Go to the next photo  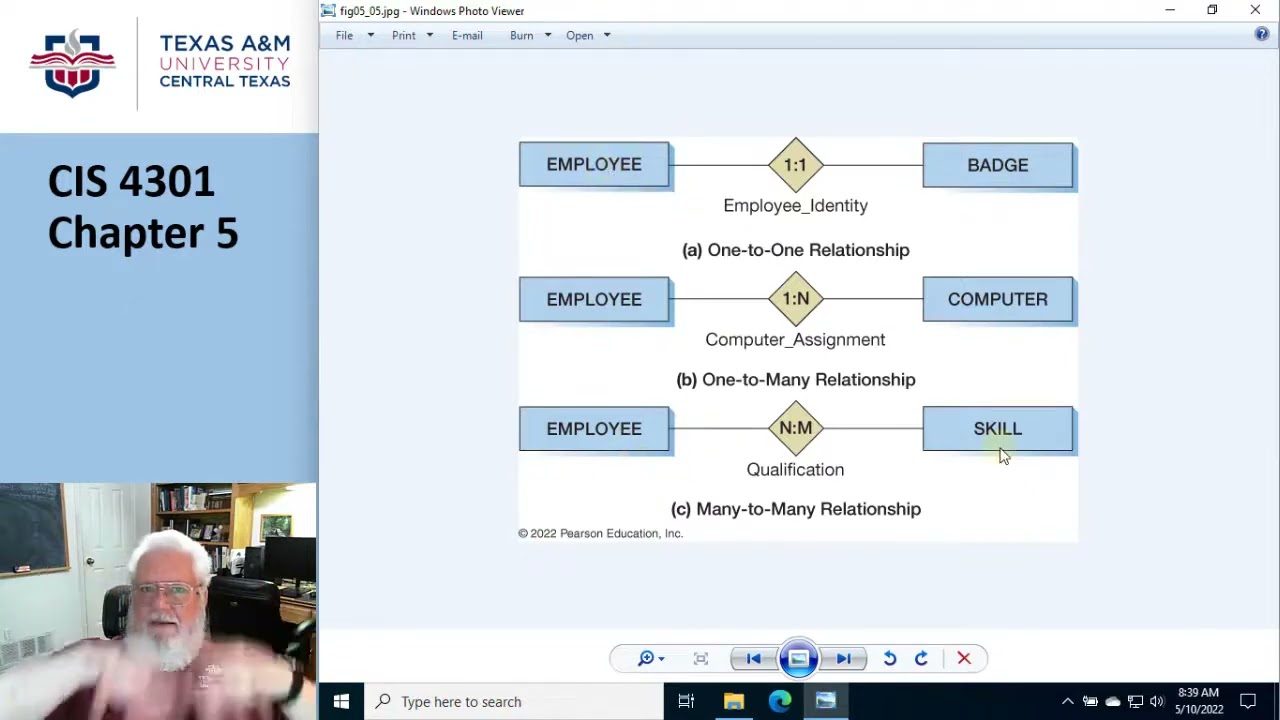(843, 658)
